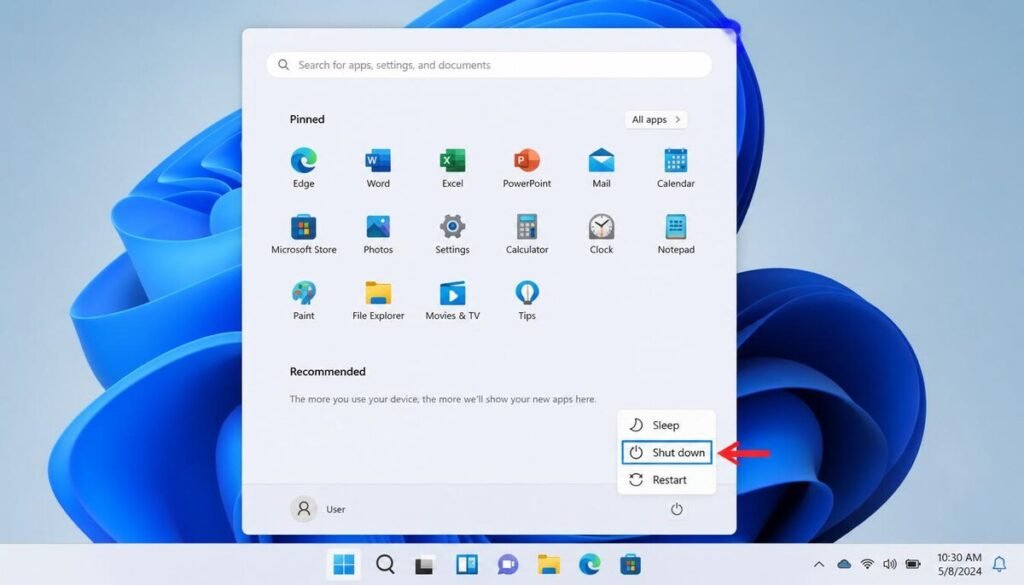Image resolution: width=1024 pixels, height=585 pixels.
Task: Open Settings from the Start menu
Action: 452,234
